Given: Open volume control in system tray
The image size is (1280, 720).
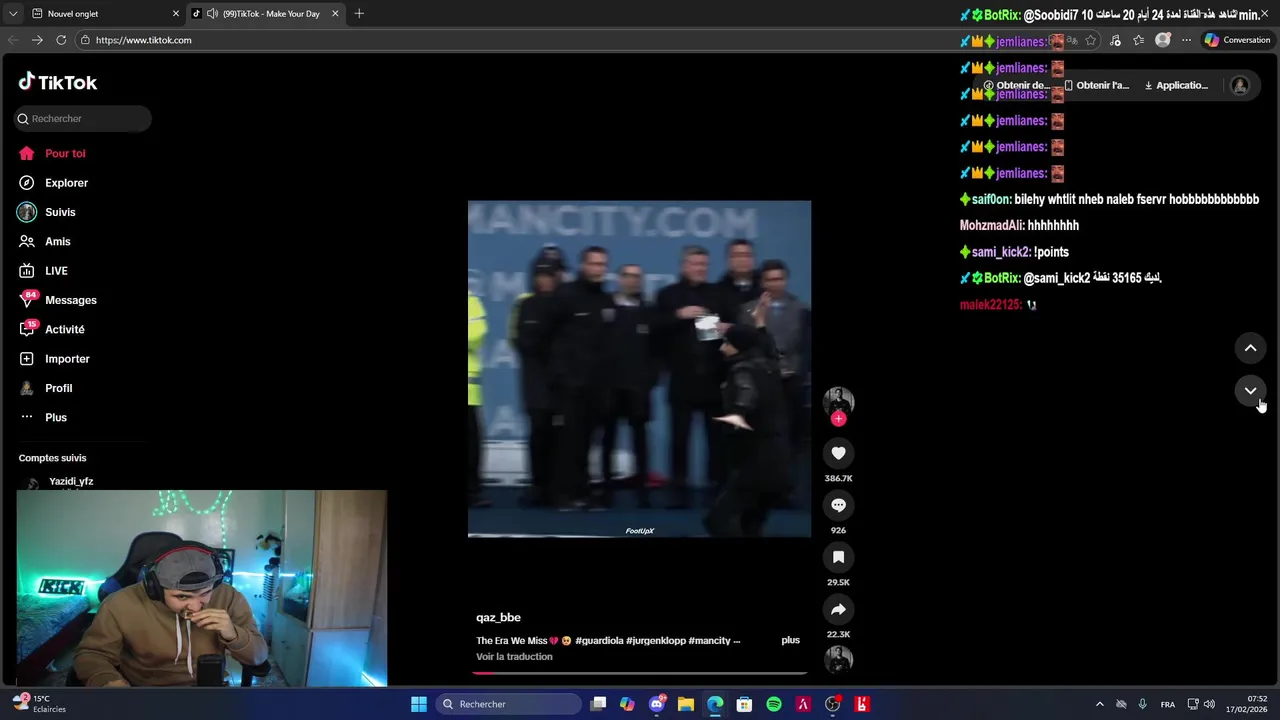Looking at the screenshot, I should pyautogui.click(x=1209, y=704).
